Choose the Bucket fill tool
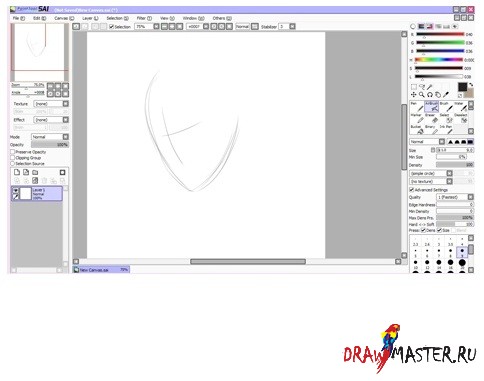The image size is (484, 381). (417, 130)
